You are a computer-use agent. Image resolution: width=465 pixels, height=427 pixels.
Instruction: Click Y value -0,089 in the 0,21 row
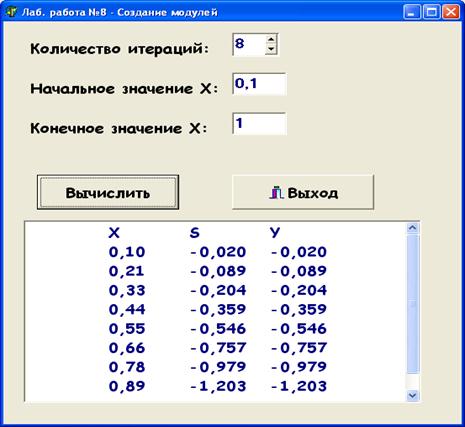(x=299, y=271)
